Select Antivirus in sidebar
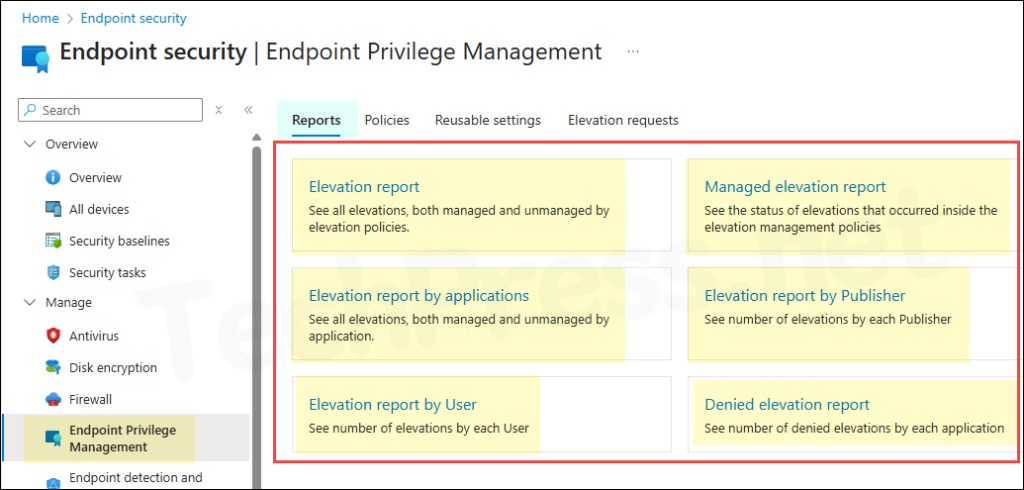The width and height of the screenshot is (1024, 490). coord(94,336)
